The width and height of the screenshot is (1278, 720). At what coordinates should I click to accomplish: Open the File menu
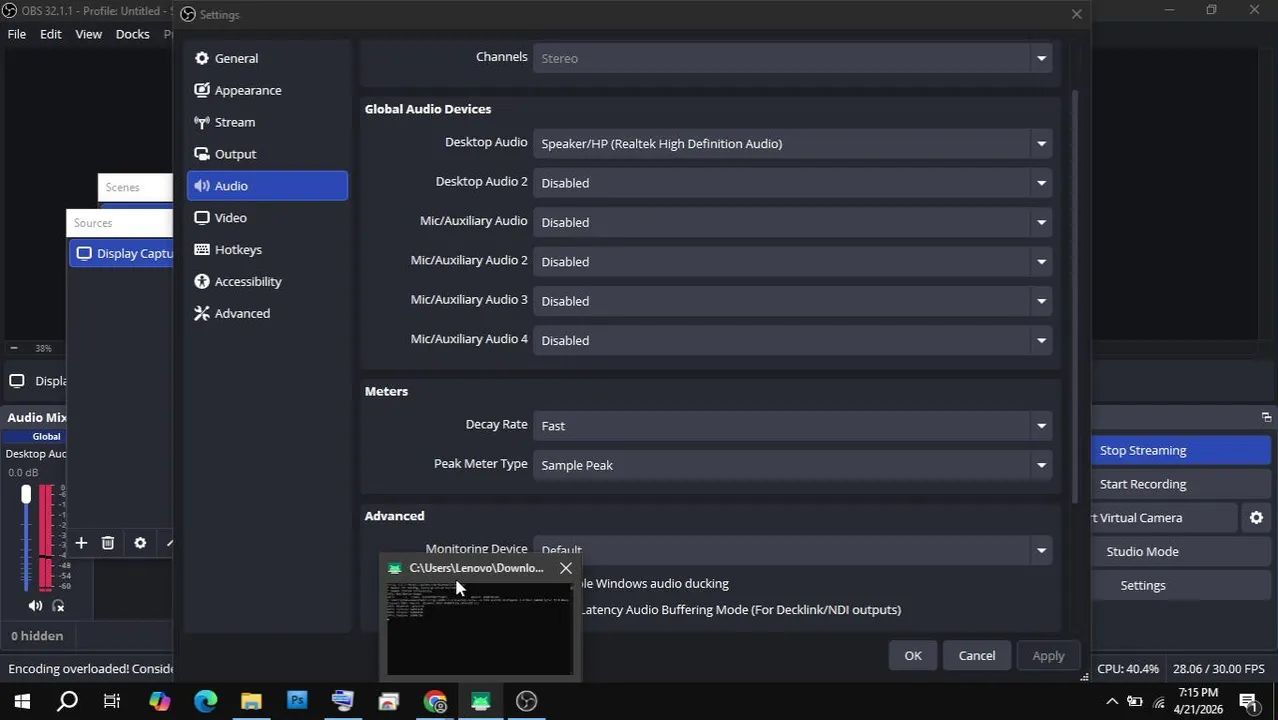click(17, 34)
